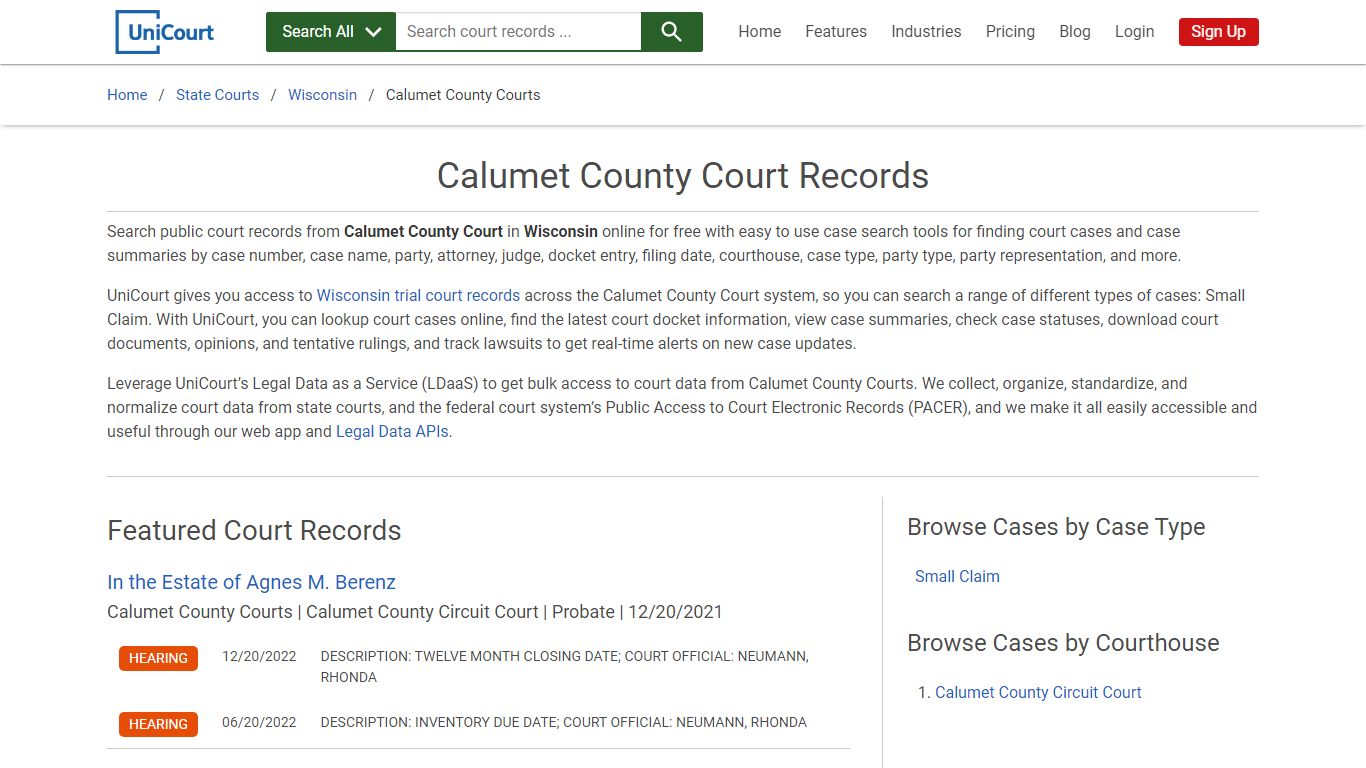Click the 06/20/2022 hearing date
The image size is (1366, 768).
[x=259, y=722]
